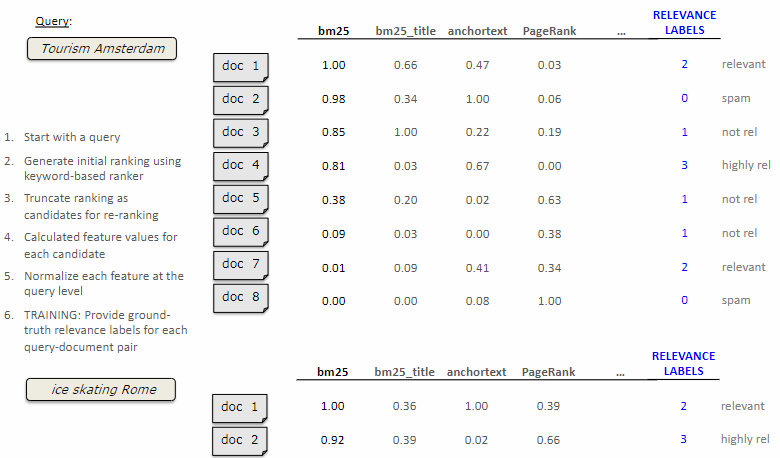The image size is (780, 458).
Task: Click doc 1 under ice skating Rome
Action: (240, 407)
